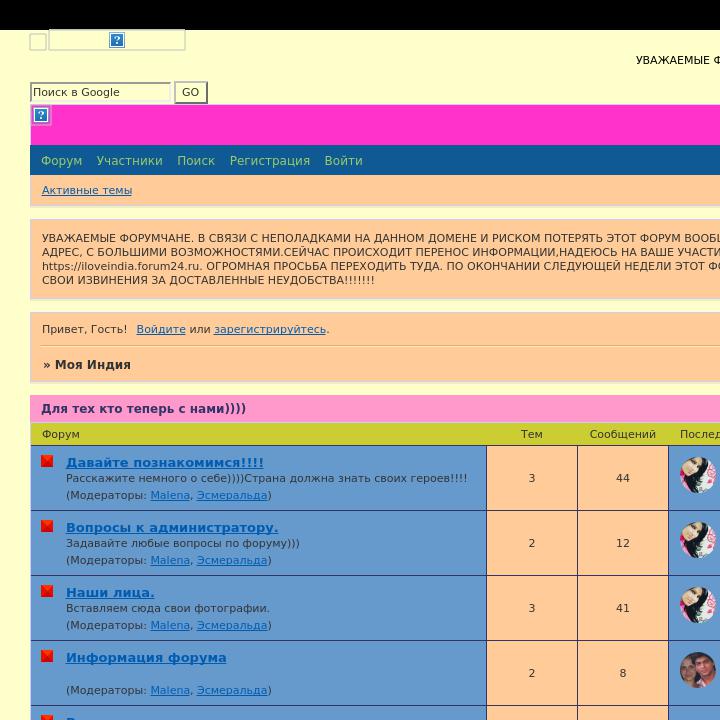720x720 pixels.
Task: Open forum Давайте познакомимся!!!!
Action: (165, 462)
